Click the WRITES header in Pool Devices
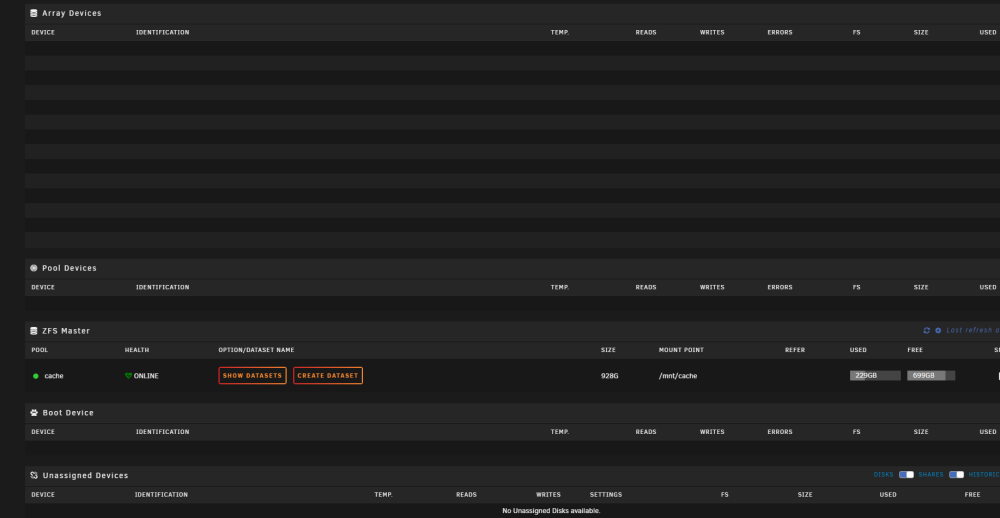 point(712,287)
